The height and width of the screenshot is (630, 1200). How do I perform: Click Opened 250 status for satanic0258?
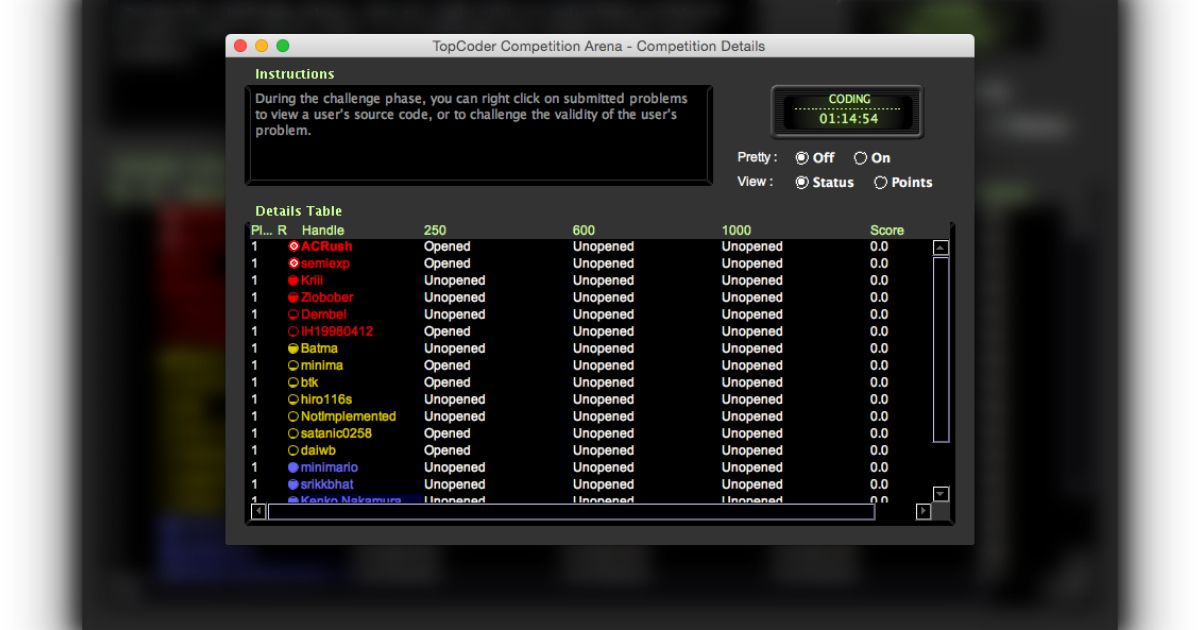pyautogui.click(x=446, y=433)
